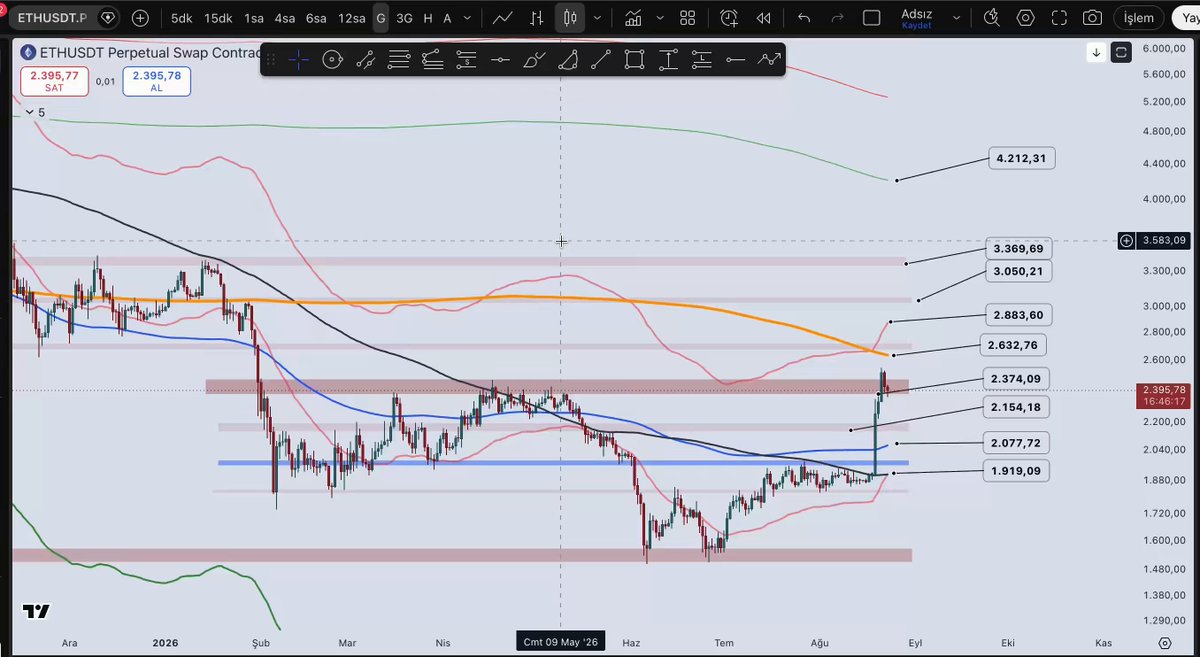Open indicator templates grid
The image size is (1200, 657).
(x=688, y=18)
